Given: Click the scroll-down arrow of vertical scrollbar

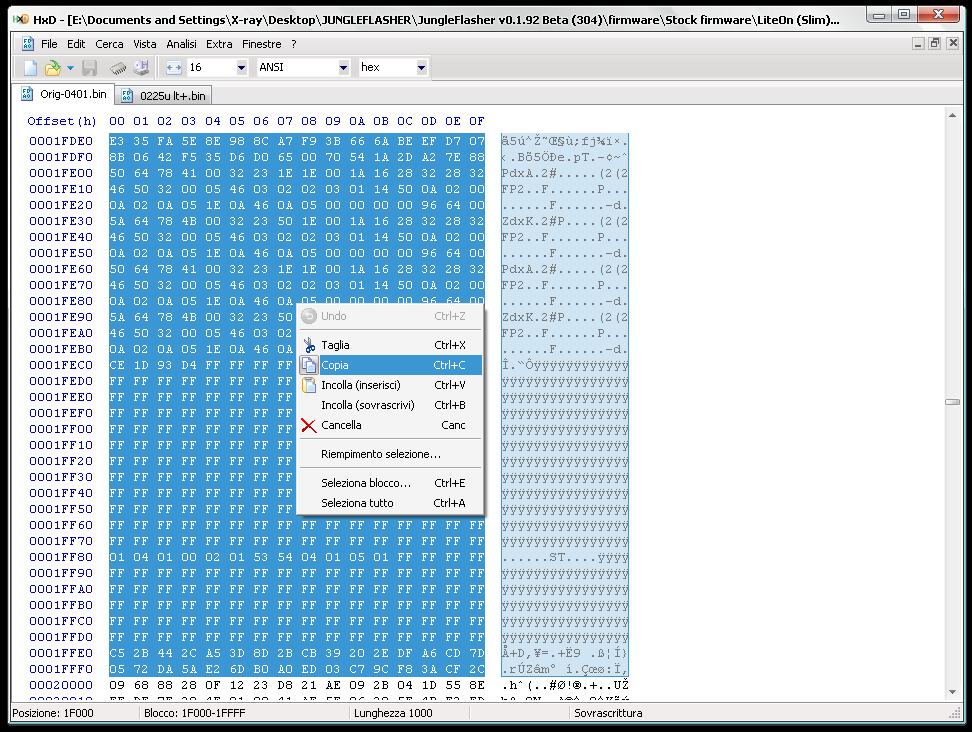Looking at the screenshot, I should pyautogui.click(x=953, y=692).
